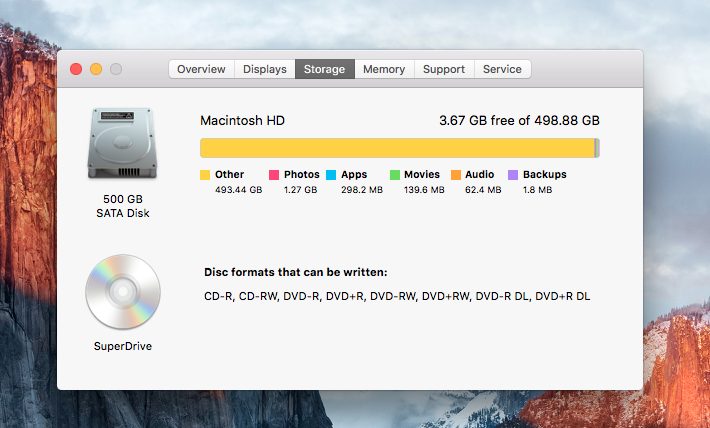Click the "493.44 GB" Other value
Viewport: 710px width, 428px height.
pyautogui.click(x=239, y=190)
